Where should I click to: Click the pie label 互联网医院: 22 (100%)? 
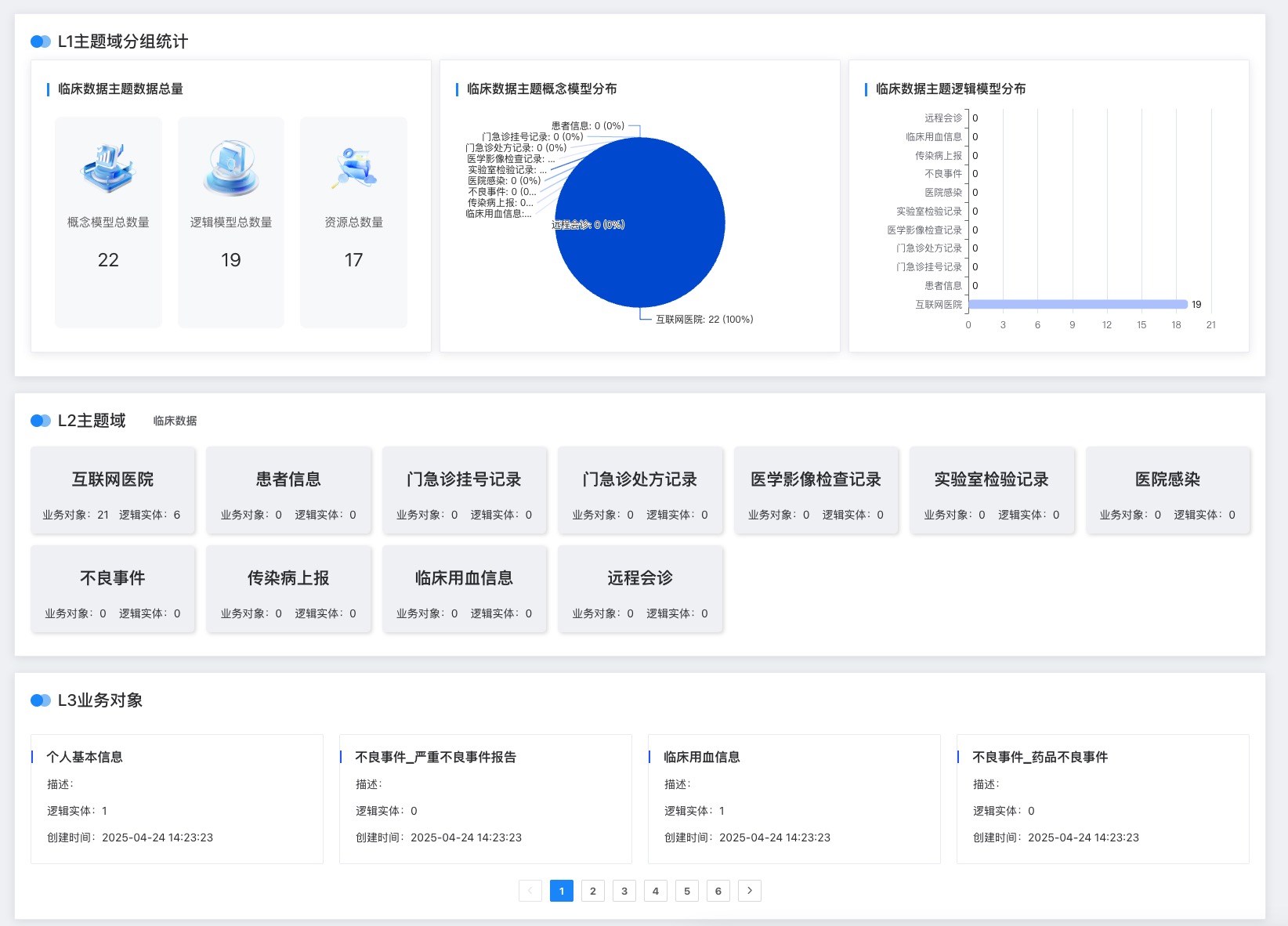pos(704,320)
